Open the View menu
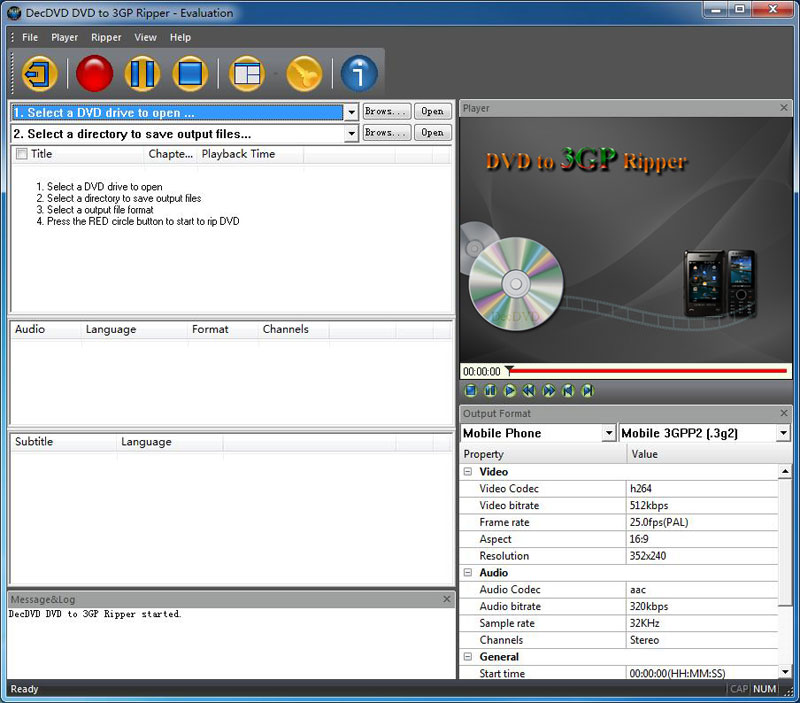This screenshot has height=703, width=800. pyautogui.click(x=145, y=37)
